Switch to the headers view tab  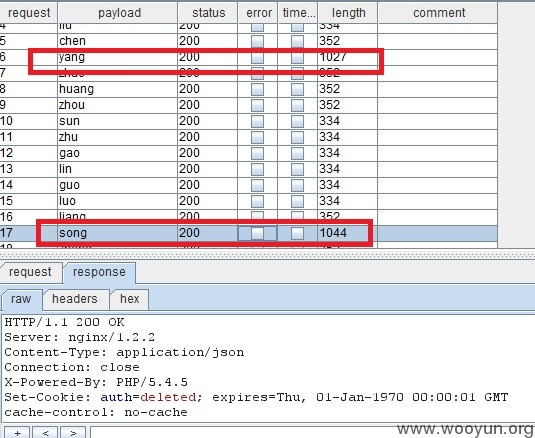pyautogui.click(x=75, y=299)
